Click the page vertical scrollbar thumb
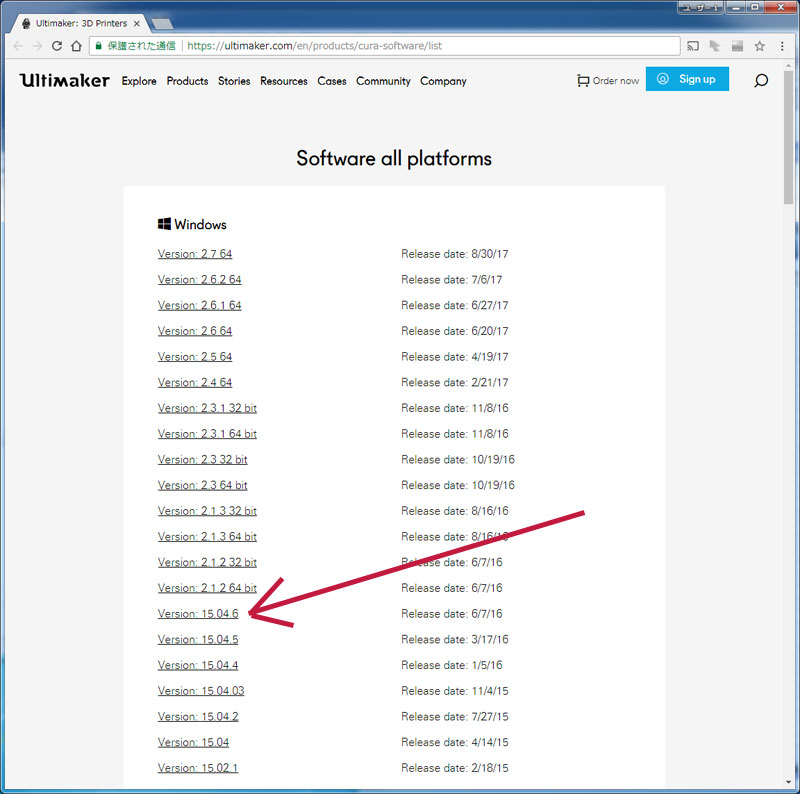 coord(788,138)
